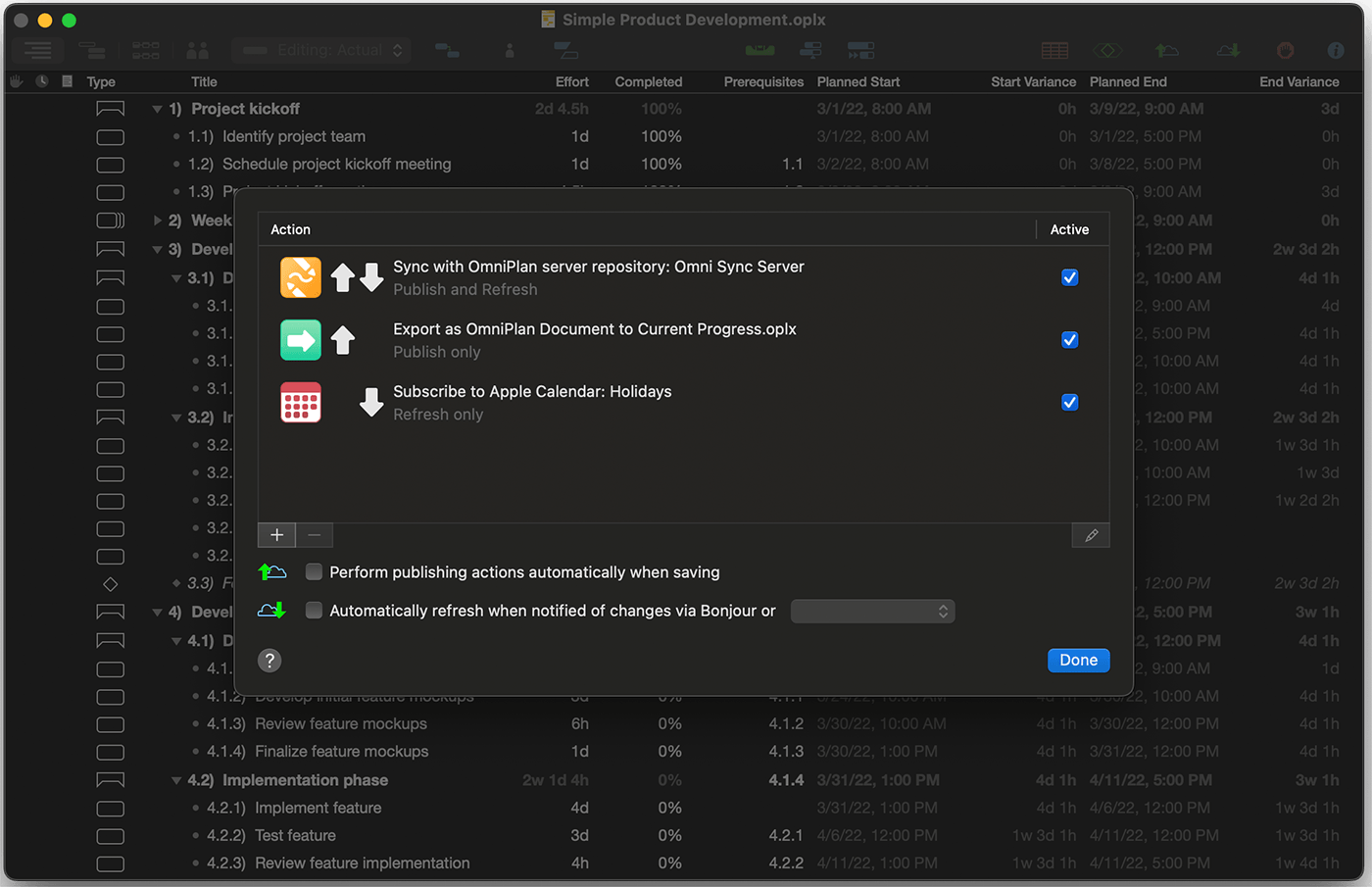Remove the selected action with the minus button
Image resolution: width=1372 pixels, height=887 pixels.
pos(315,535)
